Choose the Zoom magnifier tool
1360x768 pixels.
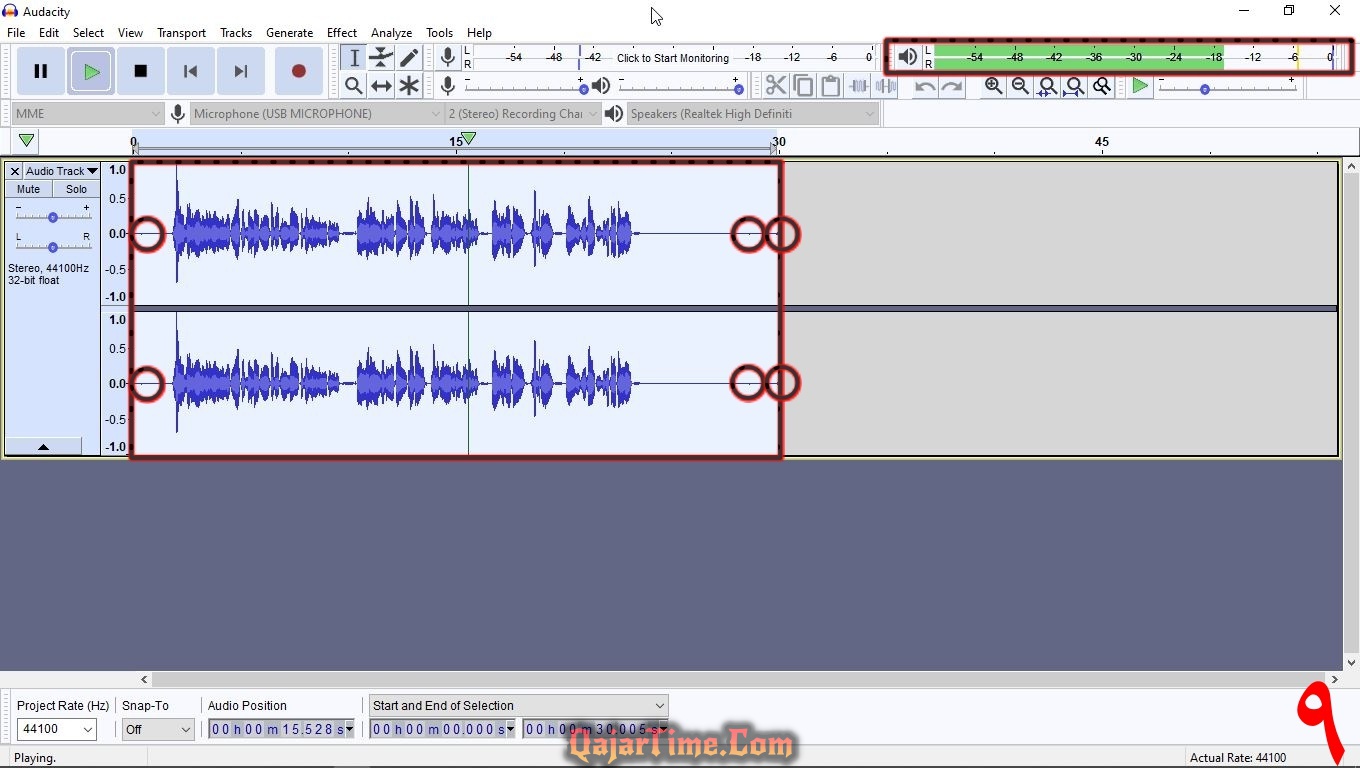pyautogui.click(x=353, y=86)
